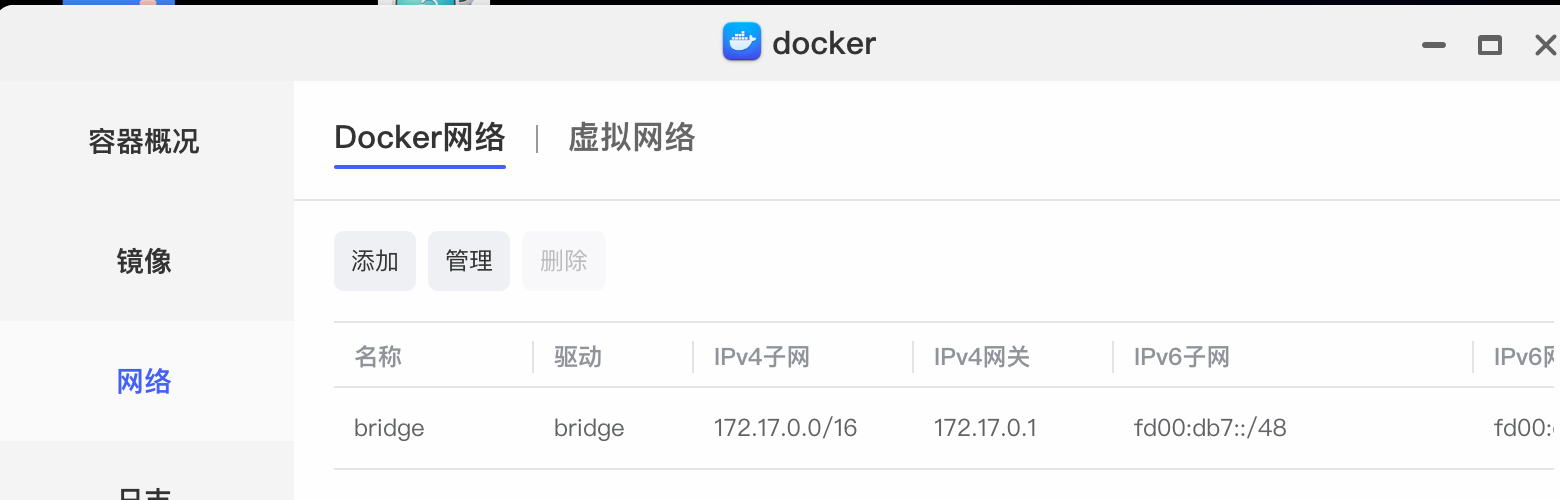Viewport: 1560px width, 500px height.
Task: Switch to the Docker网络 tab
Action: click(420, 137)
